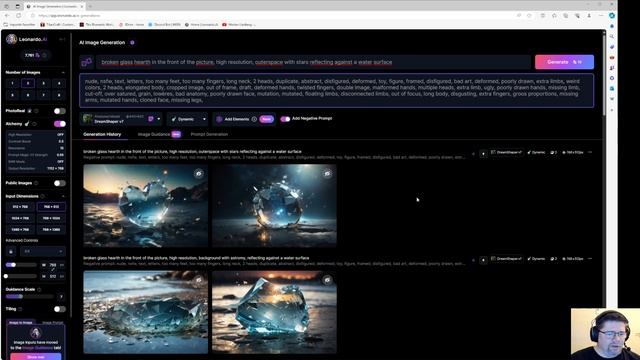The height and width of the screenshot is (360, 640).
Task: Collapse the Number of Images section
Action: tap(63, 72)
